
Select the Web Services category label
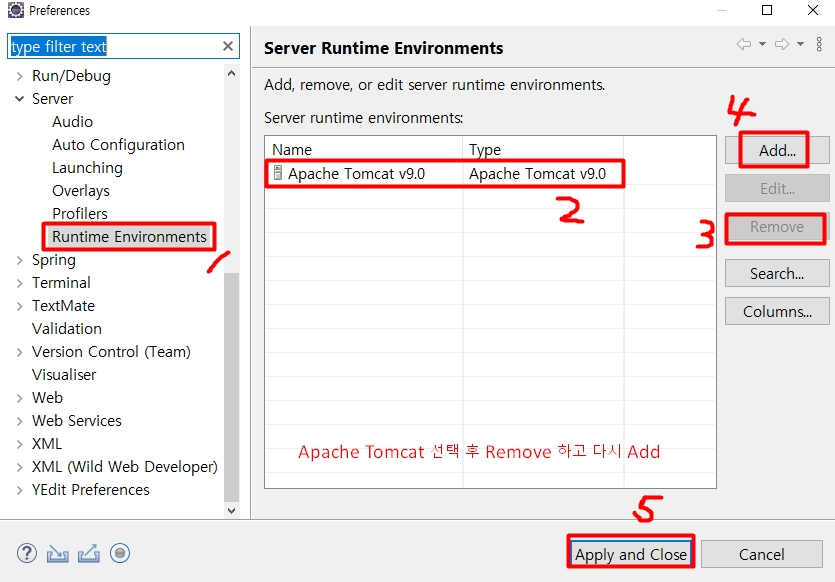pos(77,421)
